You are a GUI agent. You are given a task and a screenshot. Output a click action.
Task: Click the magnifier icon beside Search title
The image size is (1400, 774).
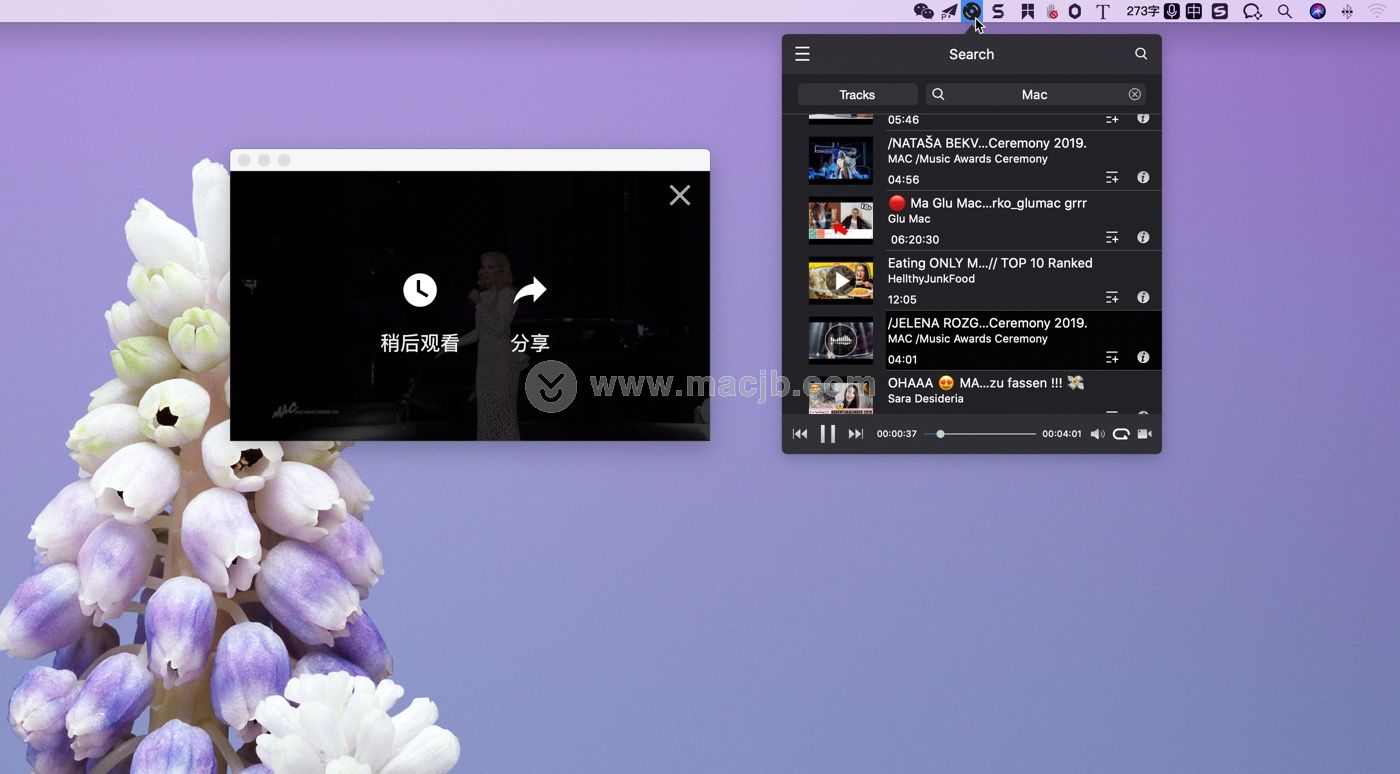coord(1141,54)
